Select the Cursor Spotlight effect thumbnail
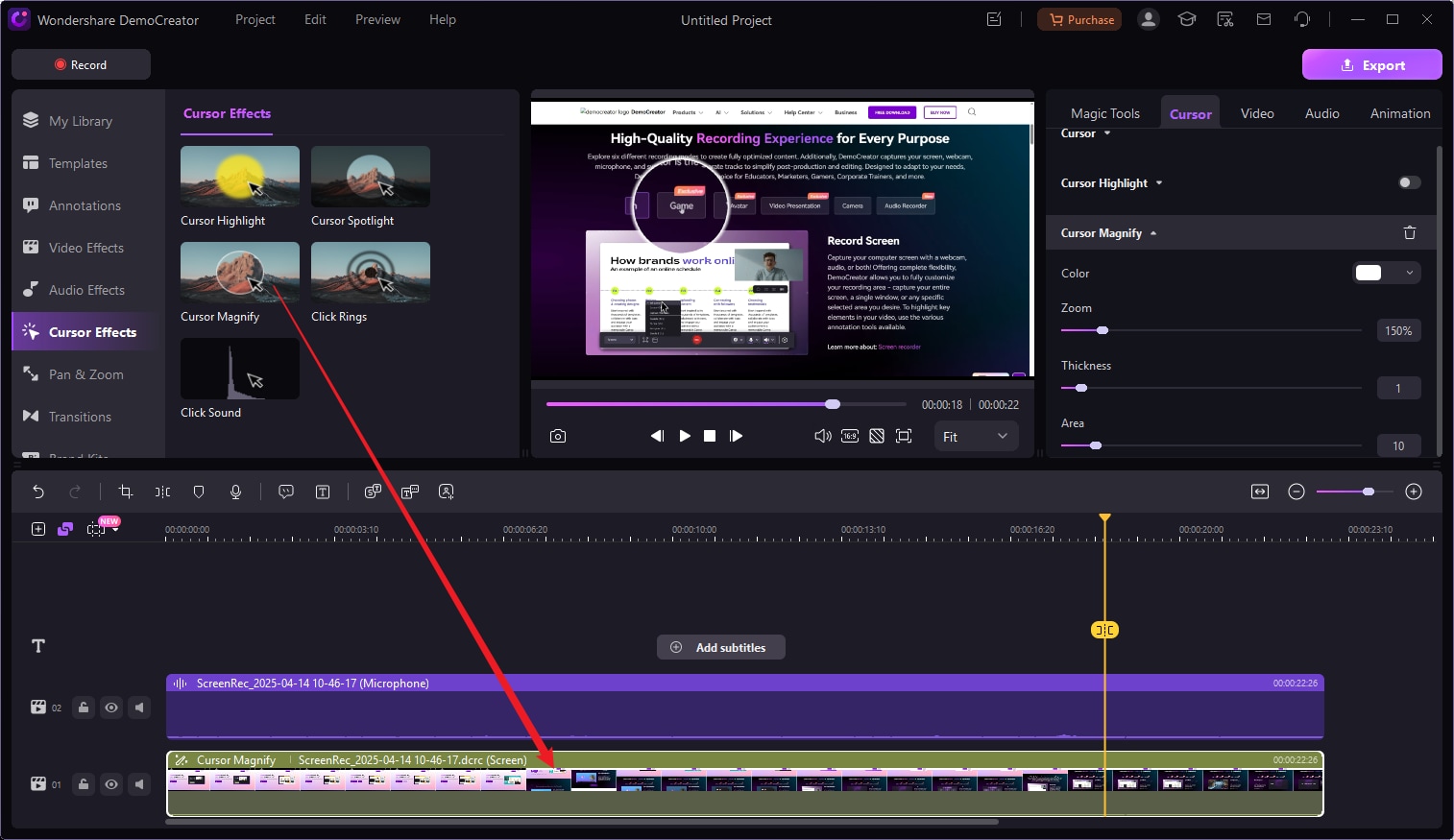Screen dimensions: 1454x840 [x=371, y=177]
